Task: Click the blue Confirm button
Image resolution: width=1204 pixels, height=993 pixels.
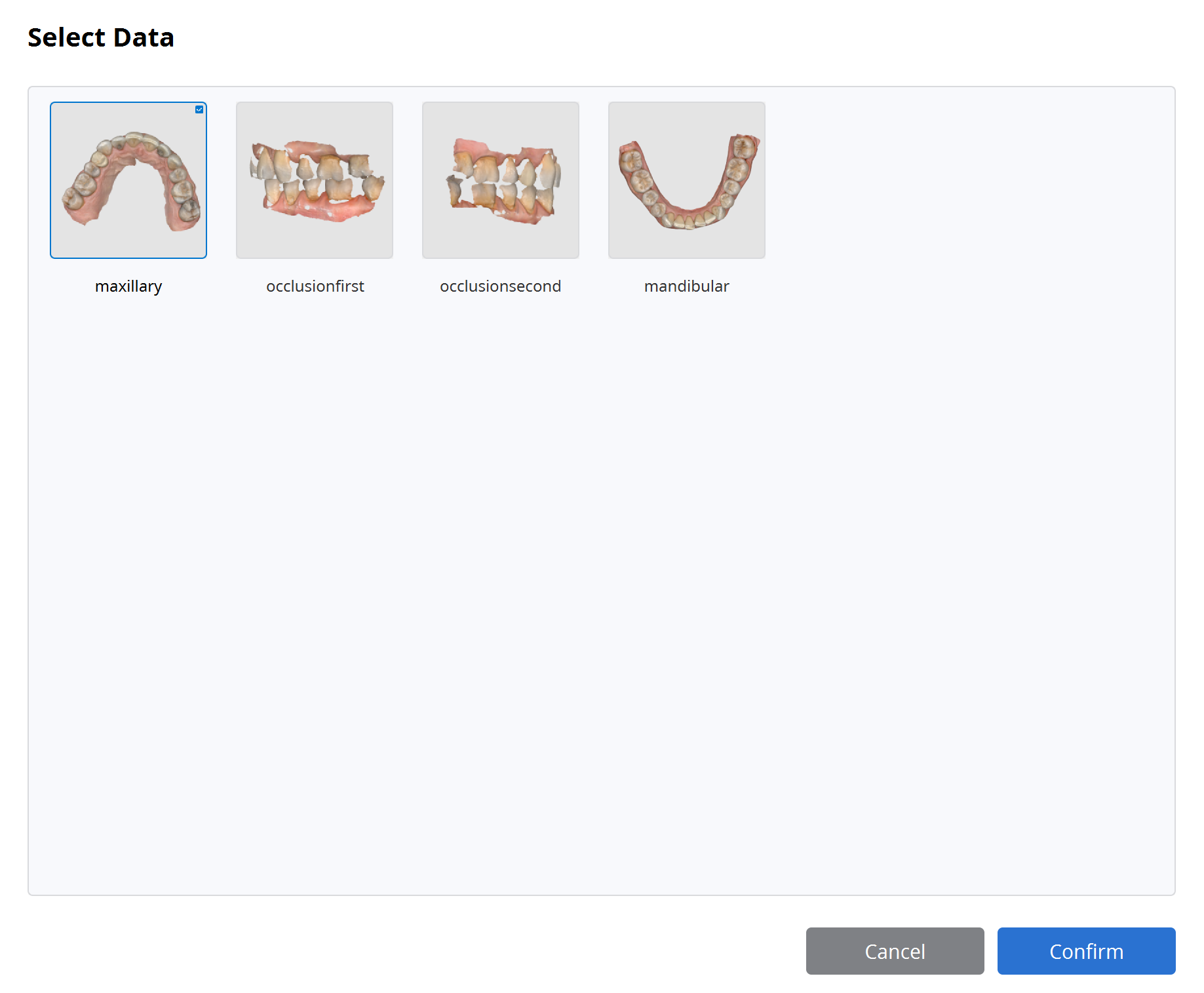Action: coord(1086,951)
